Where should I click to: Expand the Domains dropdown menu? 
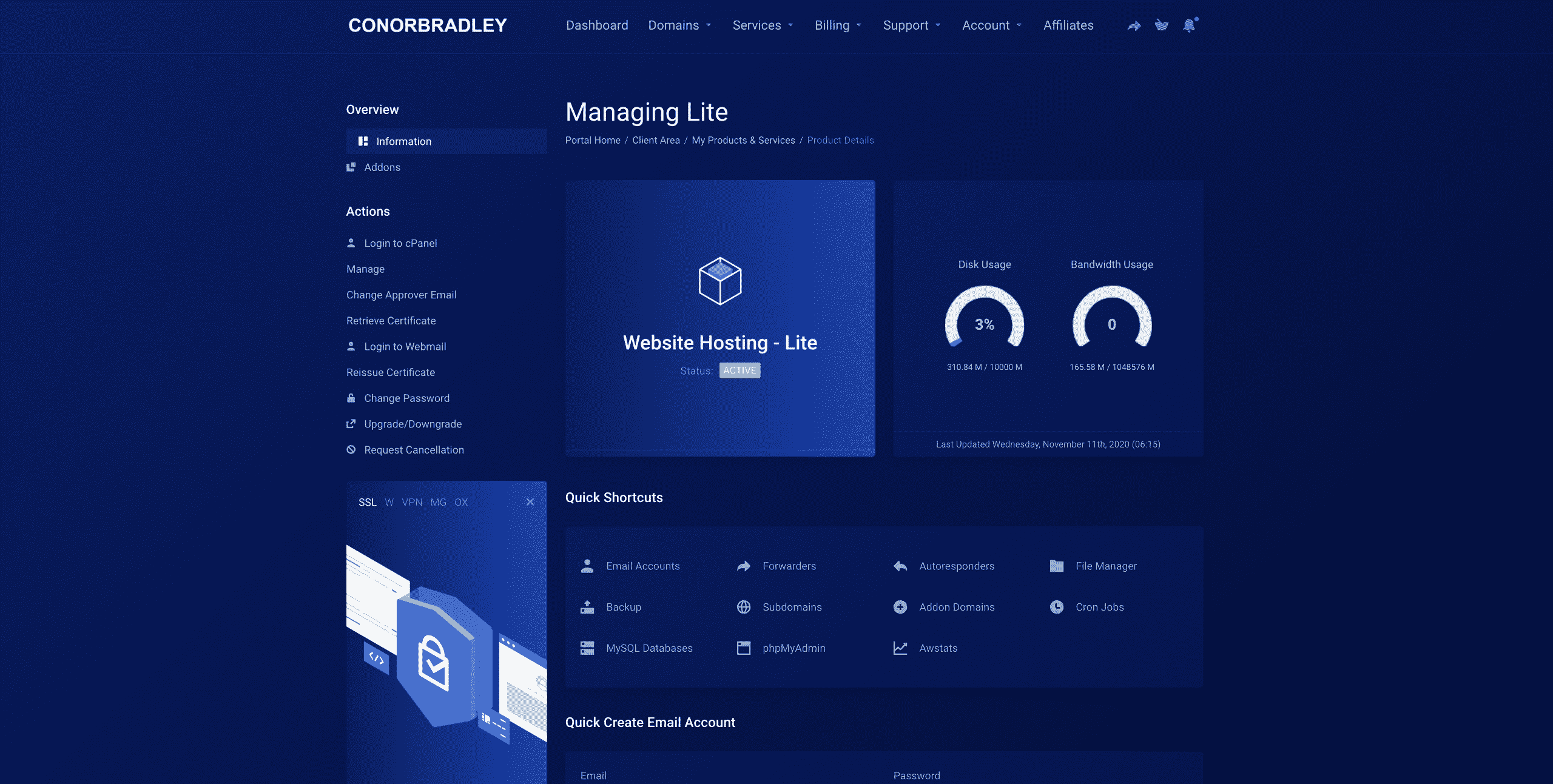pos(679,25)
